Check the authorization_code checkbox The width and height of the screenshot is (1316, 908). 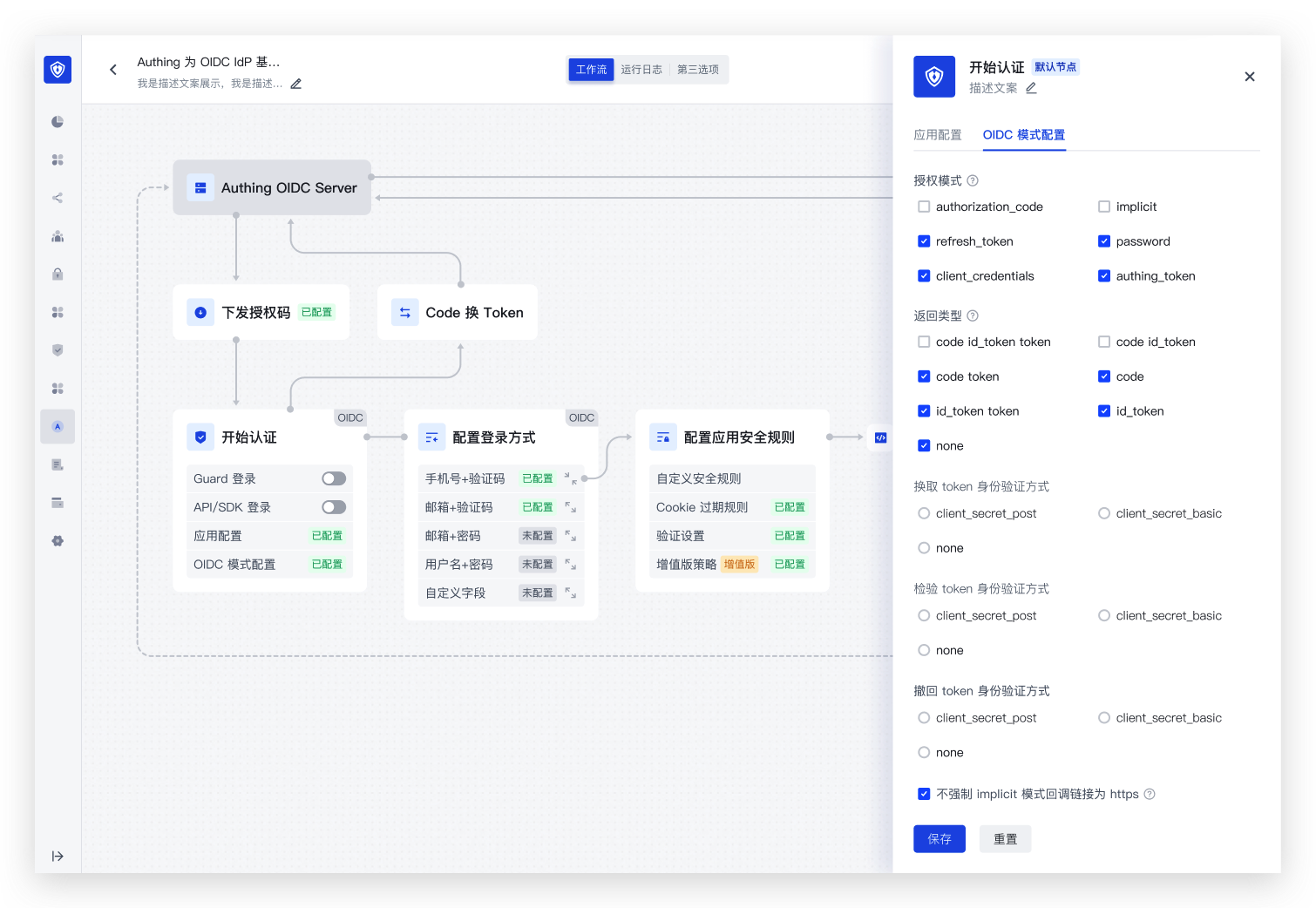tap(924, 207)
